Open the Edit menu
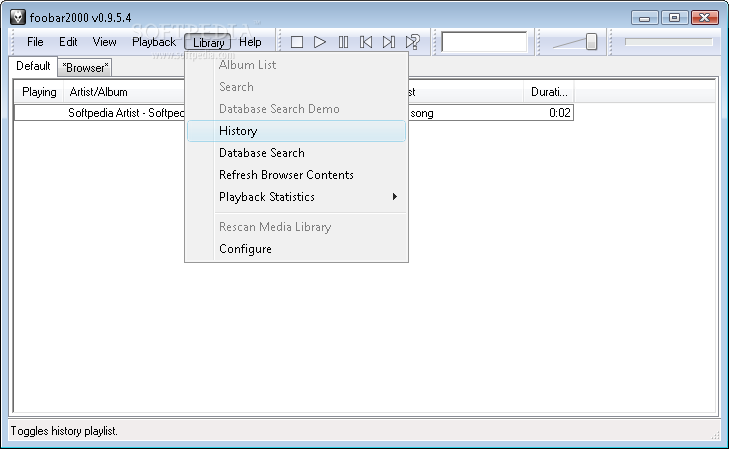 [68, 42]
